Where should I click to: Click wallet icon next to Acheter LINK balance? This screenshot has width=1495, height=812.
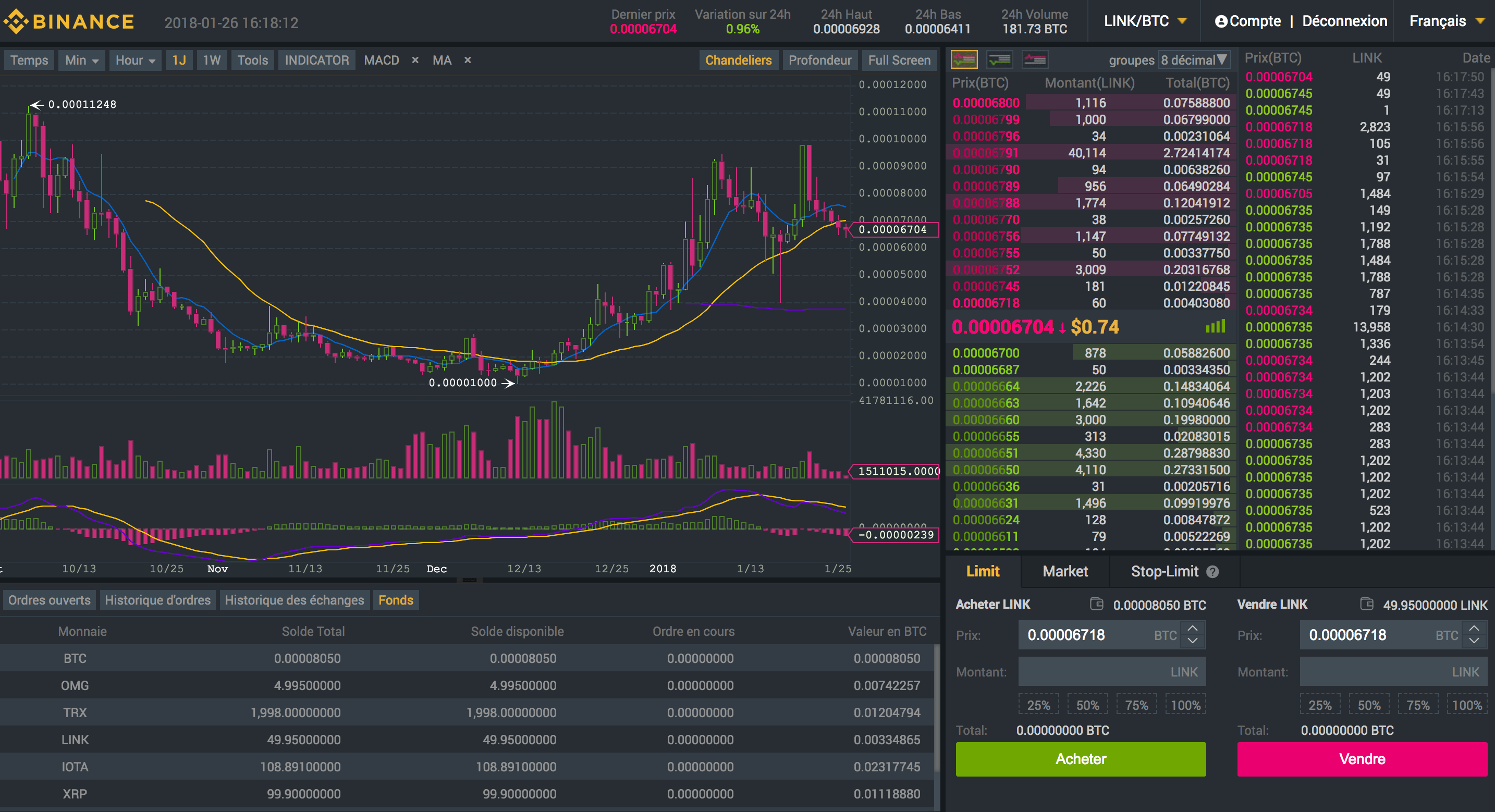1096,604
